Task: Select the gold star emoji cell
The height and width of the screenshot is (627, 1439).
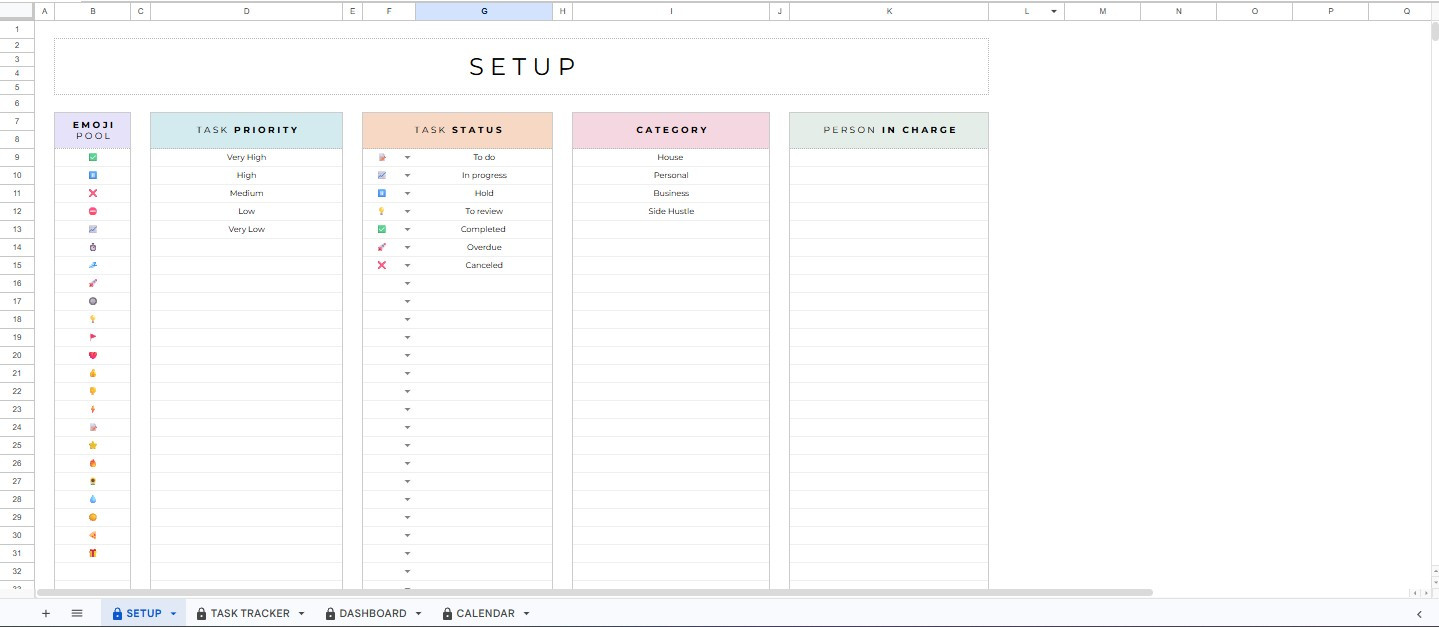Action: click(x=93, y=445)
